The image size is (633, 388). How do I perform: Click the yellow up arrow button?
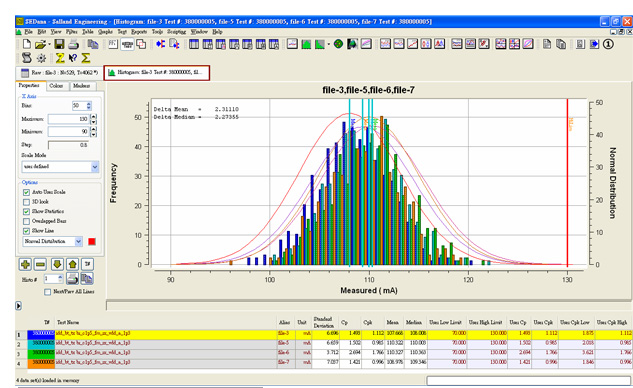pyautogui.click(x=73, y=264)
